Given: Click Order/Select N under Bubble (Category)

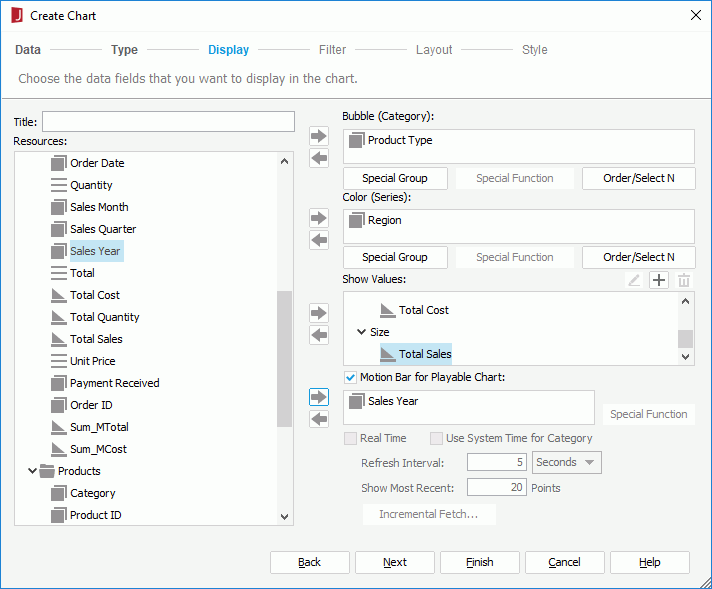Looking at the screenshot, I should 638,178.
